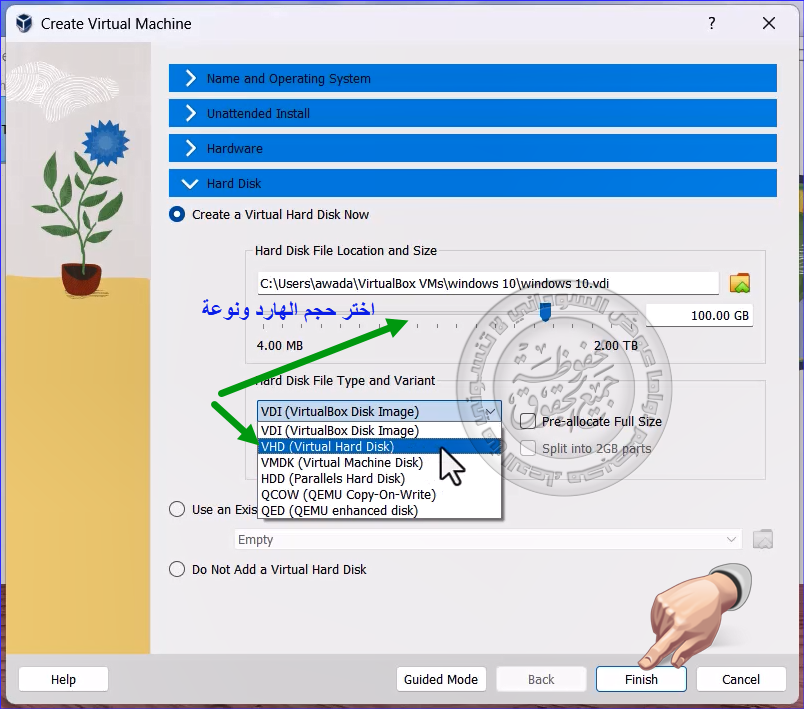Switch to Guided Mode
The image size is (804, 709).
point(441,679)
